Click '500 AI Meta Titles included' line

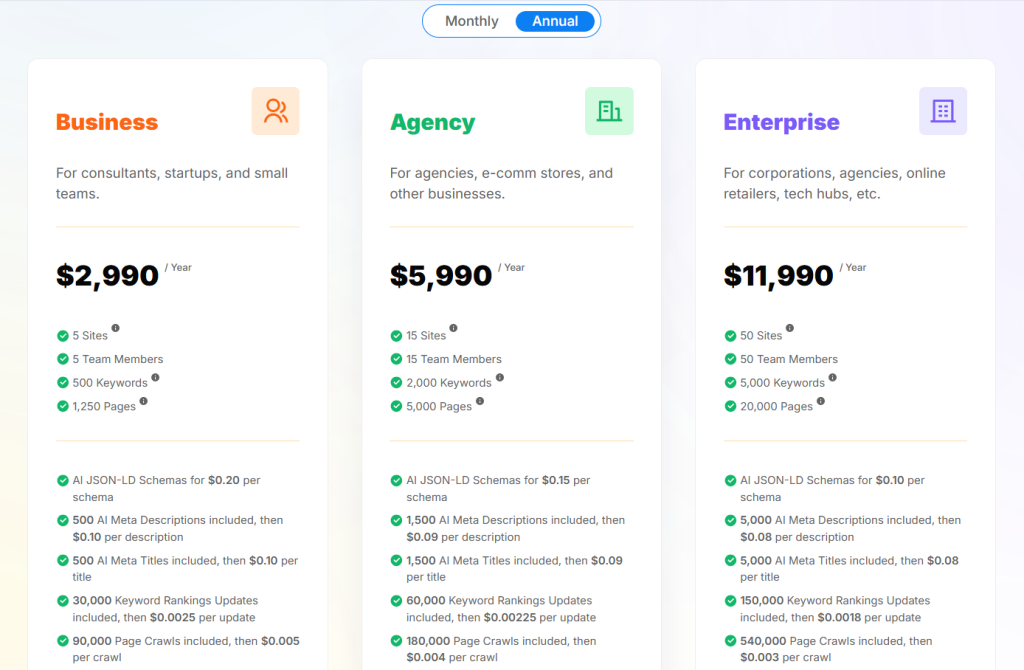tap(185, 568)
